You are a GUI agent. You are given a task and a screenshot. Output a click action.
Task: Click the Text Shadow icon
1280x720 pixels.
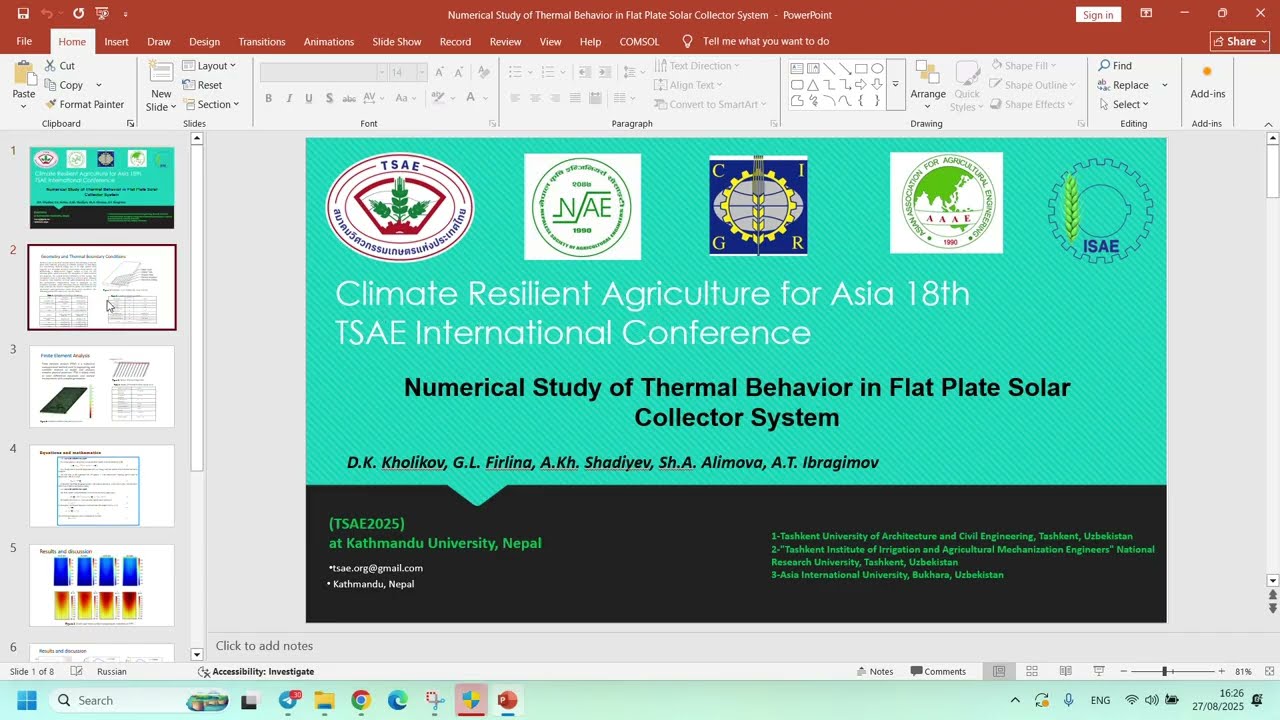[x=329, y=98]
